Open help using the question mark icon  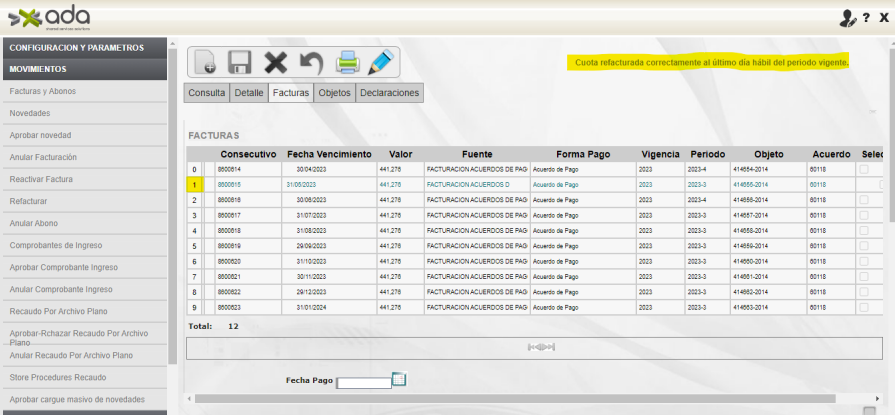click(866, 18)
